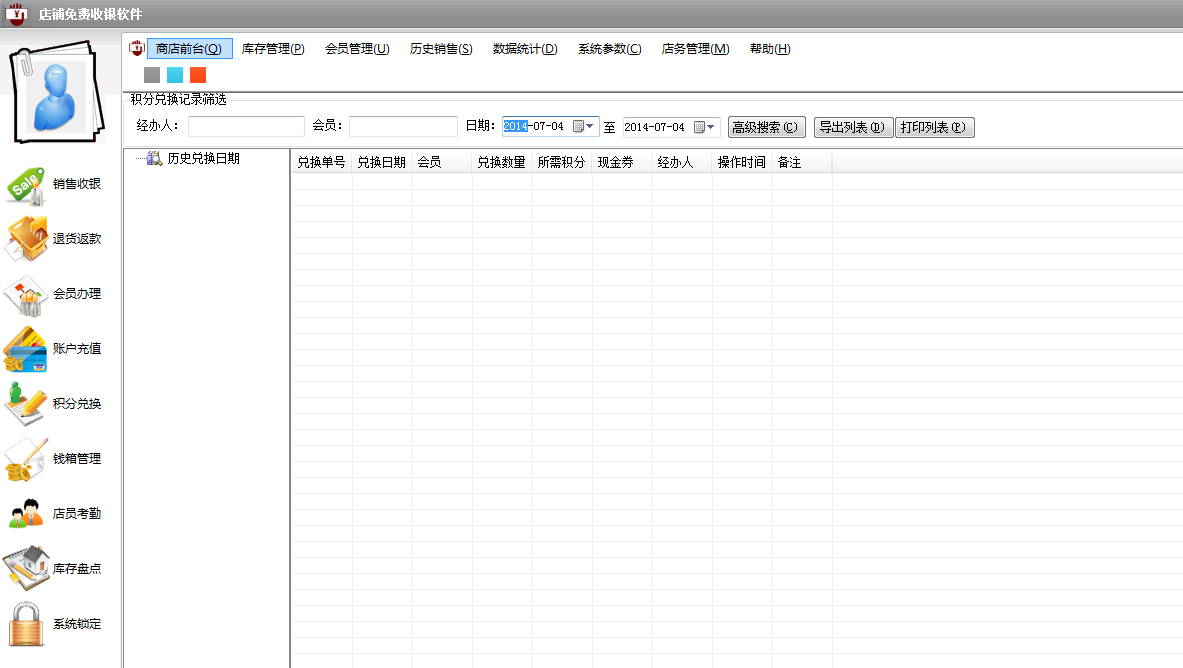Click 系统锁定 sidebar label
Image resolution: width=1183 pixels, height=668 pixels.
click(77, 624)
